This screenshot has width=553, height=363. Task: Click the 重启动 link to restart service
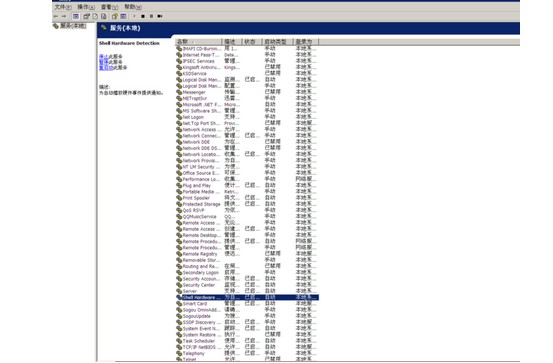[x=106, y=67]
